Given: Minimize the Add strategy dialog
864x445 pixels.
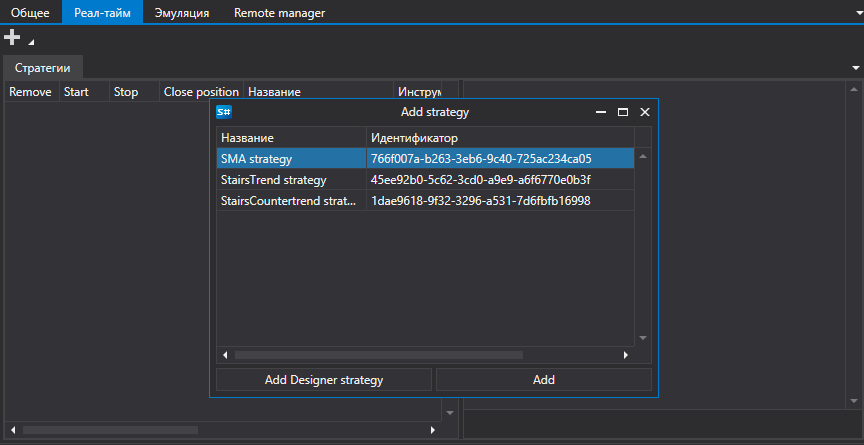Looking at the screenshot, I should point(601,112).
